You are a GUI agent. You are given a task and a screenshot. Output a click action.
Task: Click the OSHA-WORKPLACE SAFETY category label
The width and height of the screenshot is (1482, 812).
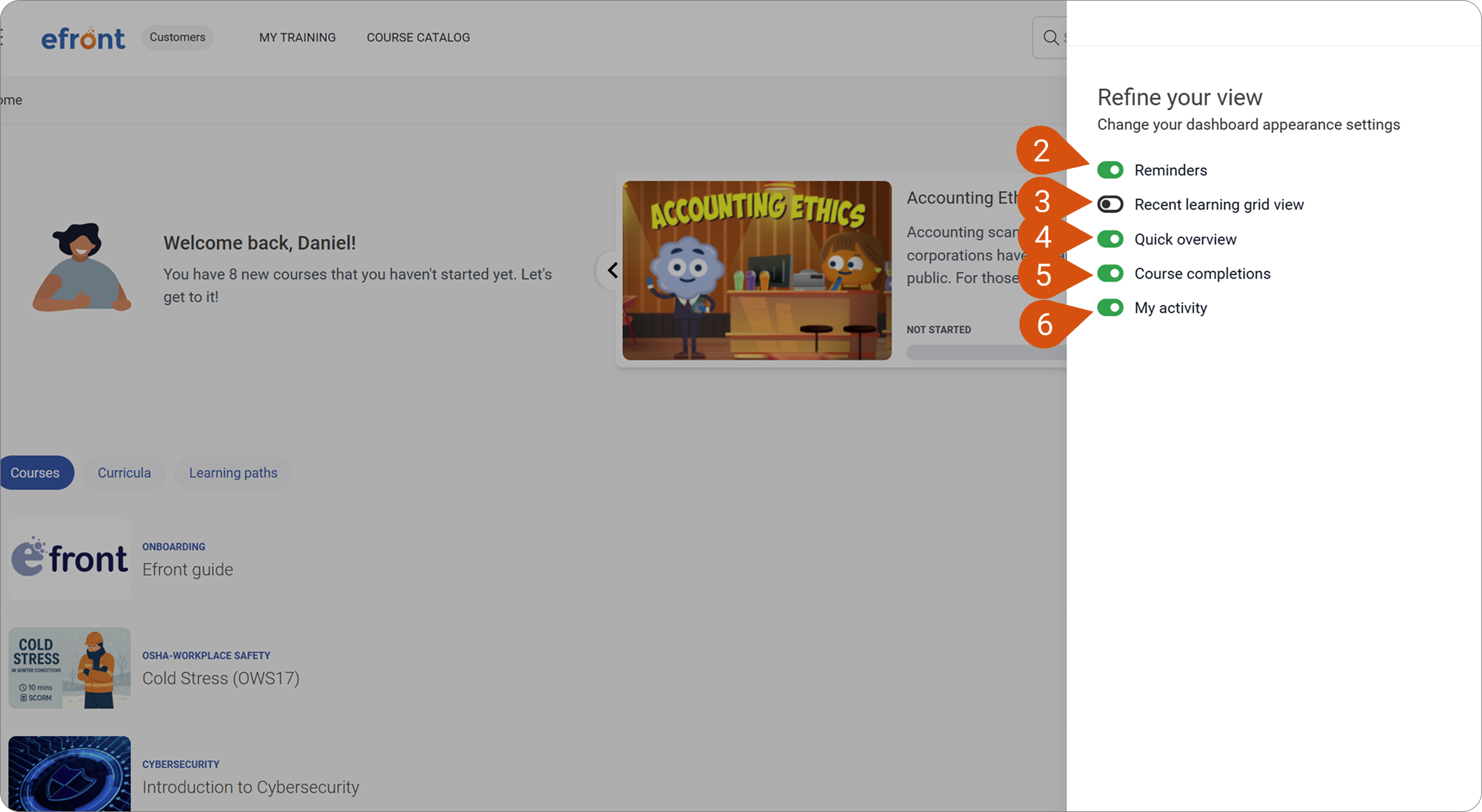click(x=206, y=656)
